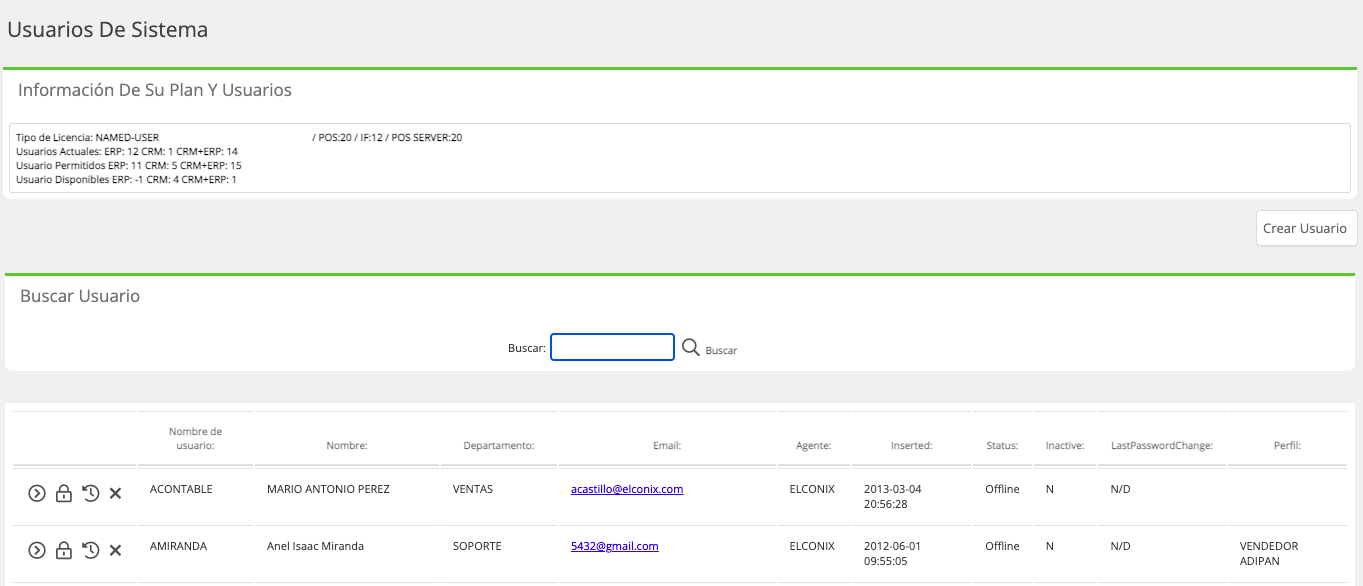Open 5432@gmail.com email link
The height and width of the screenshot is (586, 1363).
(x=615, y=546)
